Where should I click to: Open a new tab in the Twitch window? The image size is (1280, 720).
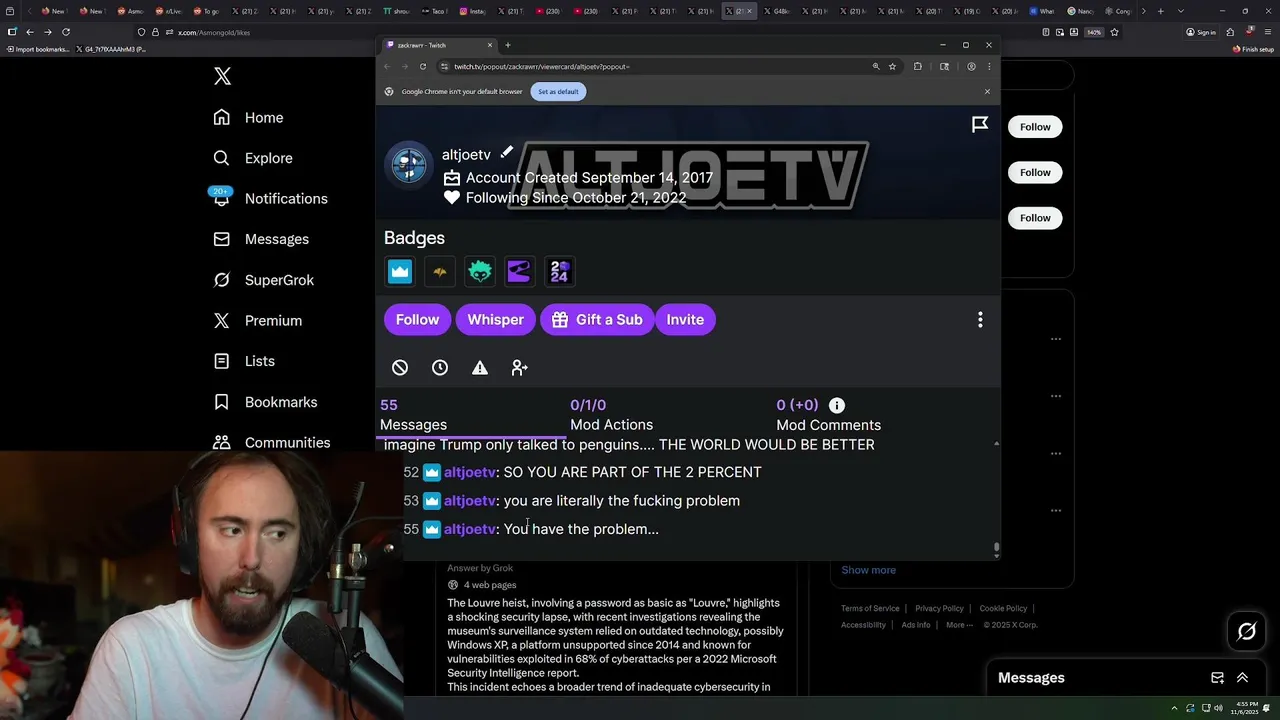(507, 45)
